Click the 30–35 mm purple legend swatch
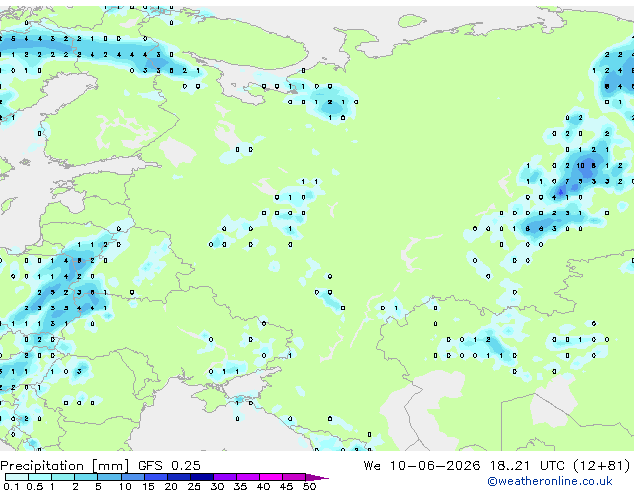This screenshot has width=634, height=490. 224,477
